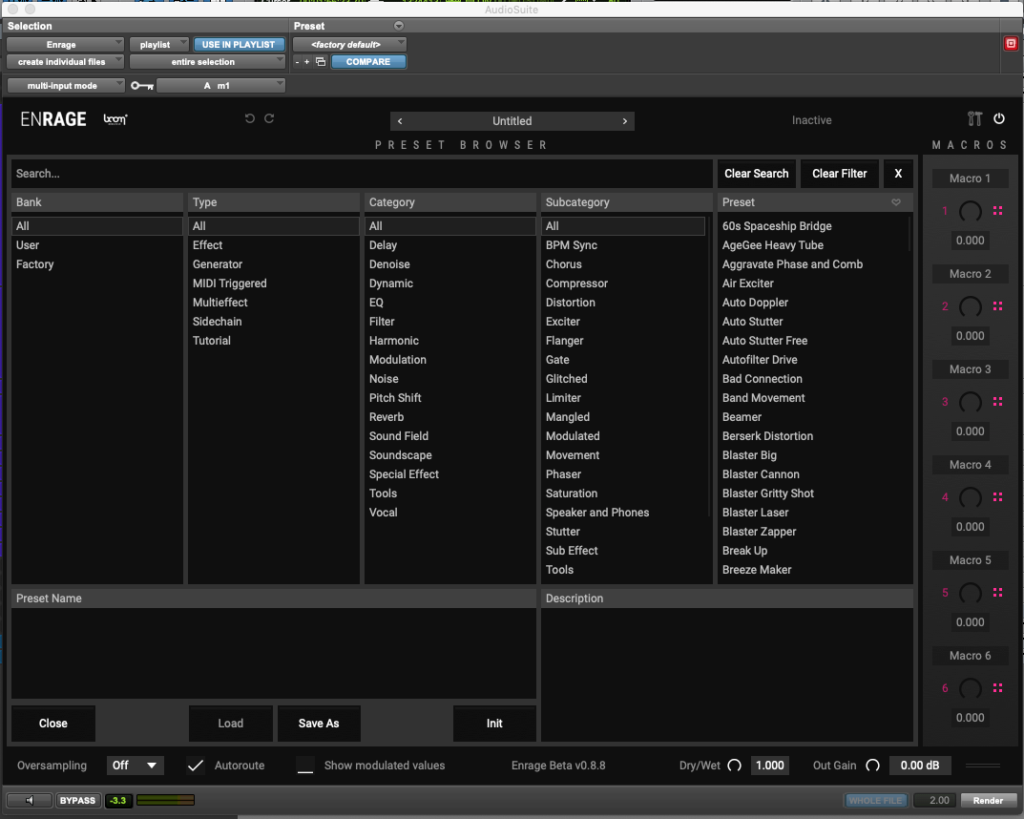
Task: Click the preview speaker button
Action: click(x=29, y=800)
